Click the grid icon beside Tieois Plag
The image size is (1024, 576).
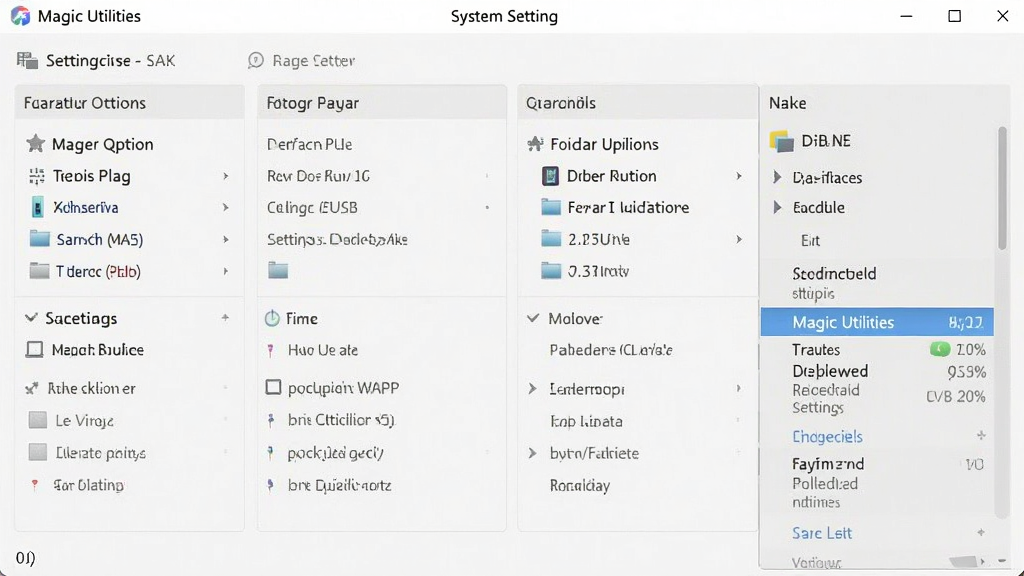[37, 176]
